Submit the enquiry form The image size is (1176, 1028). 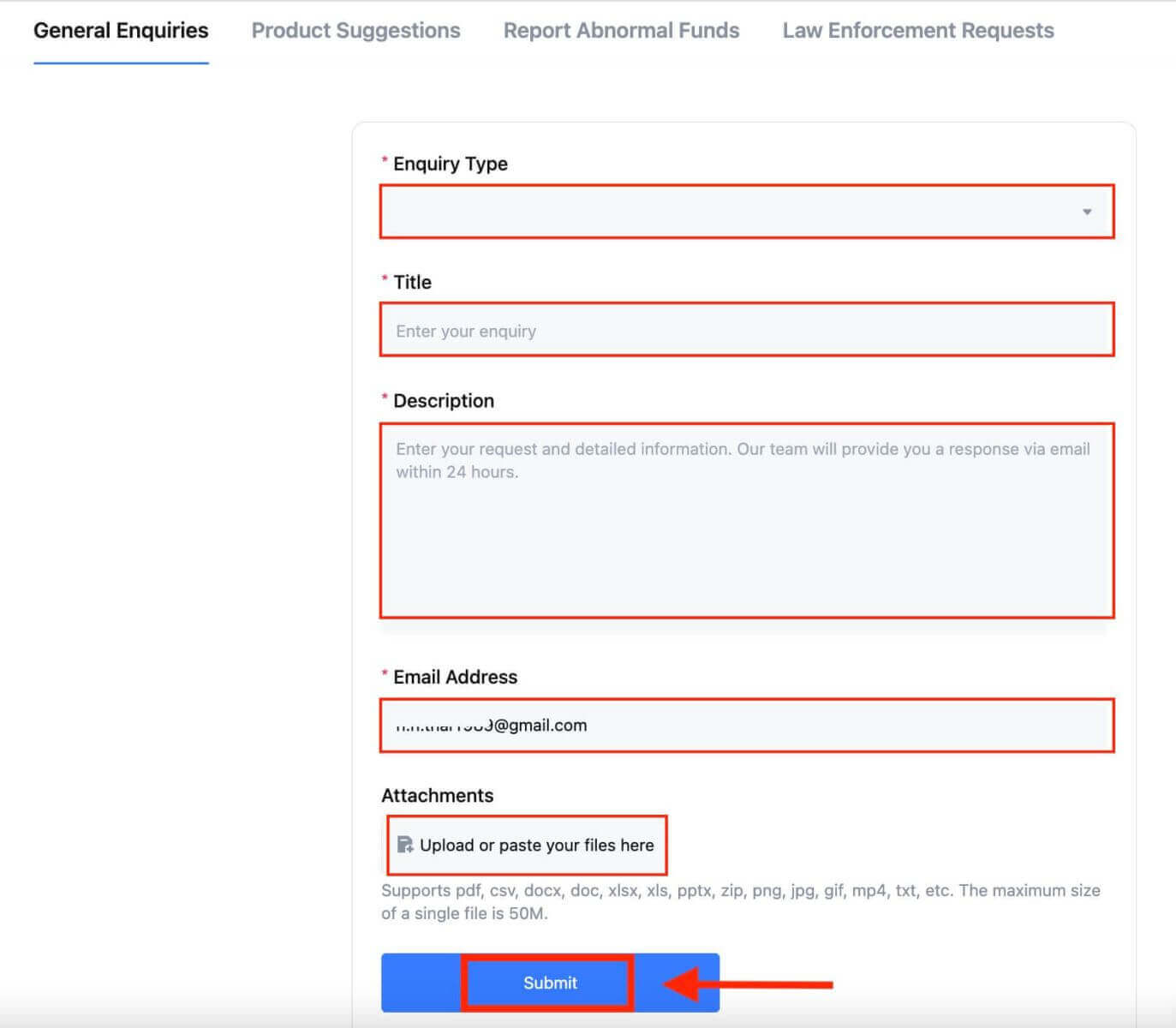point(549,983)
